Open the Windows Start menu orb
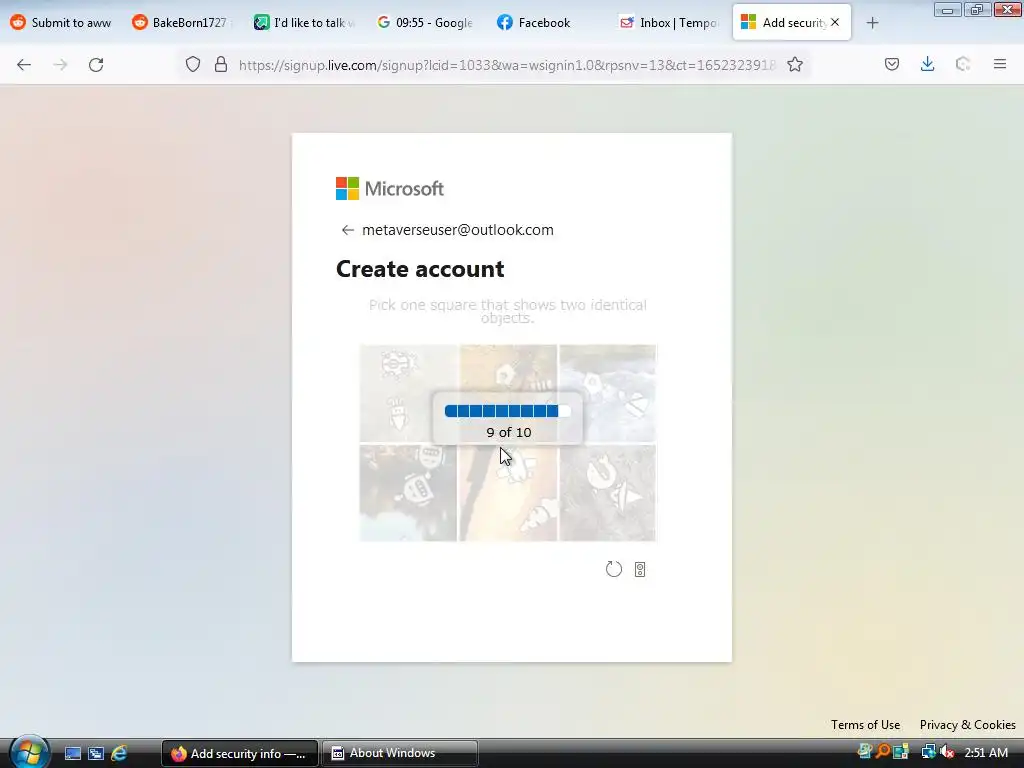1024x768 pixels. click(29, 752)
